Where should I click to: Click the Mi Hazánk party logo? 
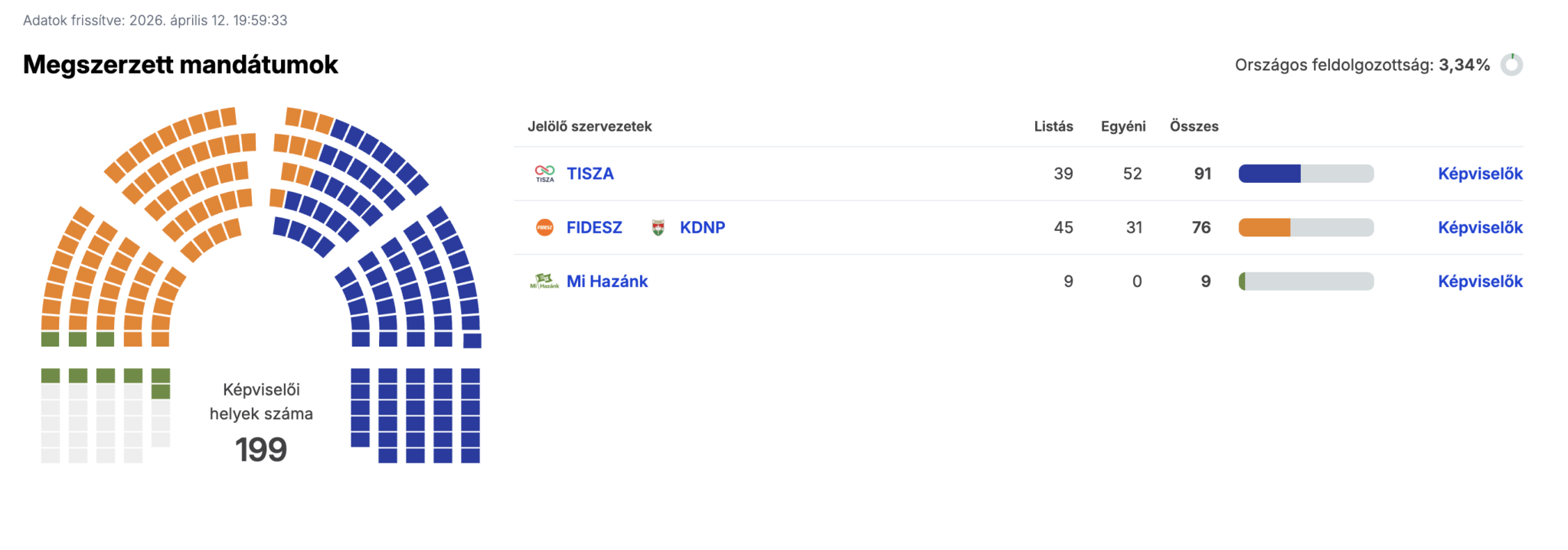click(x=544, y=282)
